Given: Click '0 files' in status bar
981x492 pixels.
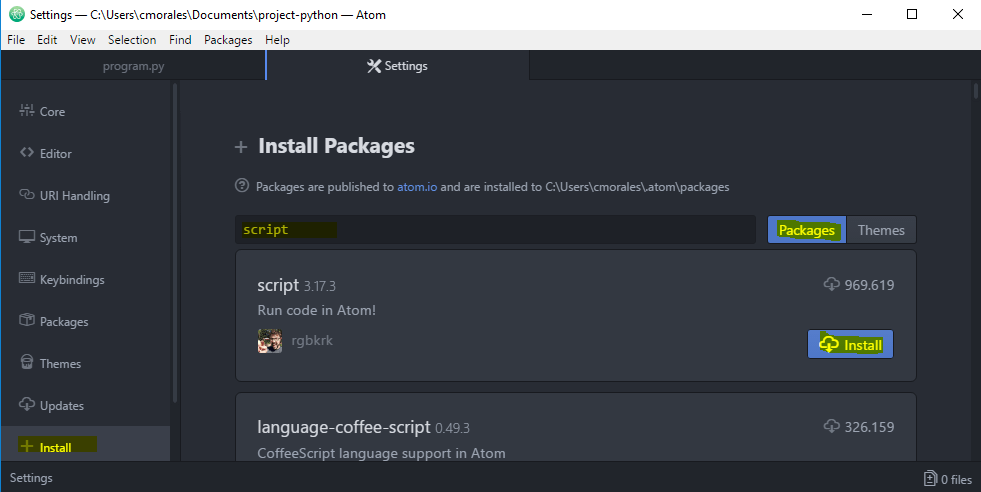Looking at the screenshot, I should pos(957,479).
